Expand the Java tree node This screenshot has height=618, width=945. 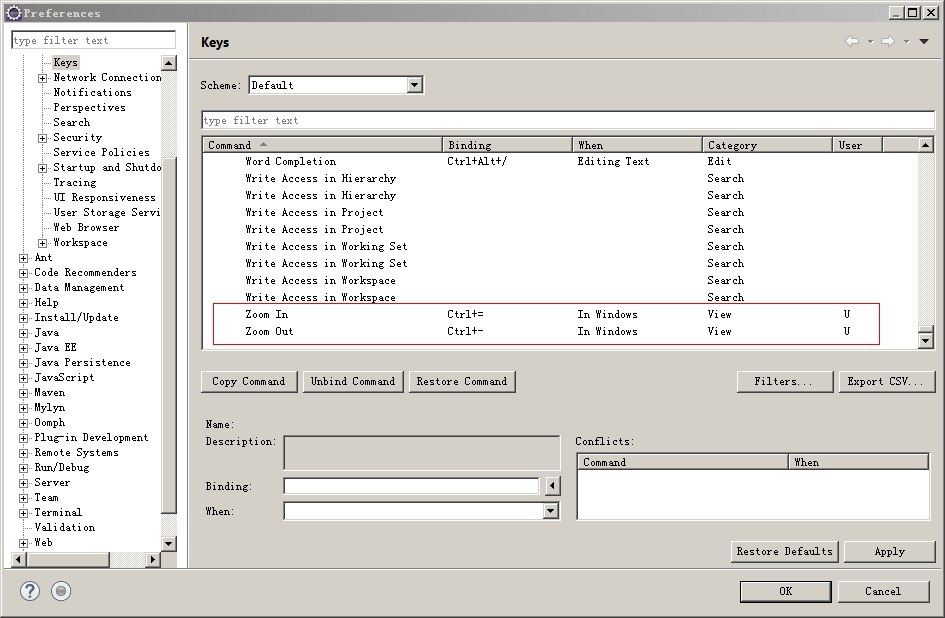[24, 333]
